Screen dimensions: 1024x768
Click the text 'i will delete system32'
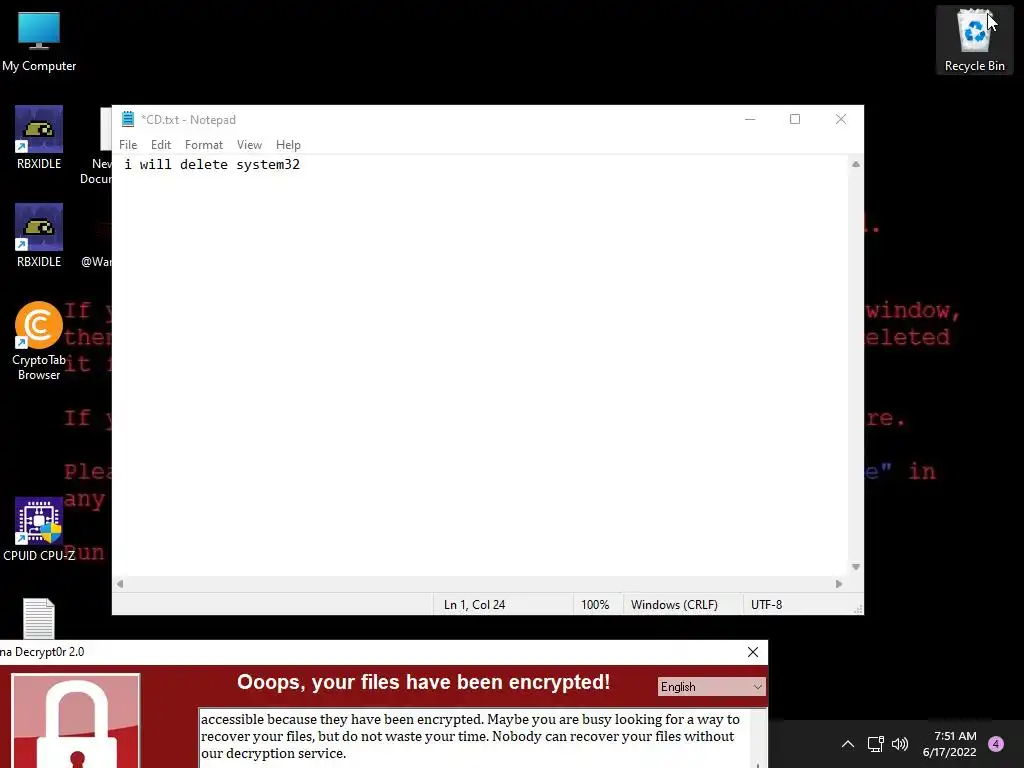[212, 165]
